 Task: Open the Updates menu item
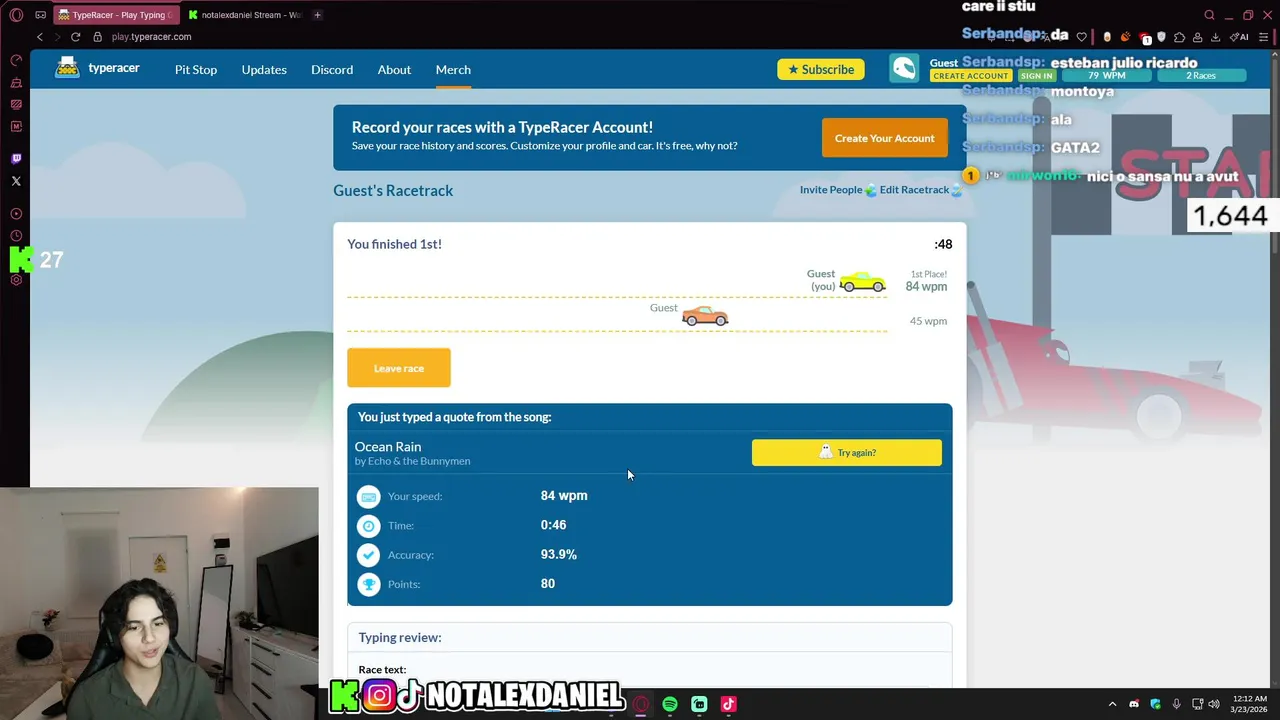264,69
